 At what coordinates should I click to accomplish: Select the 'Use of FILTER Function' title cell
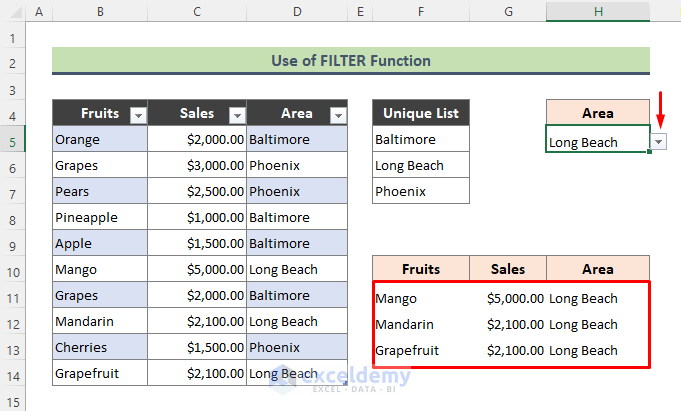click(350, 61)
